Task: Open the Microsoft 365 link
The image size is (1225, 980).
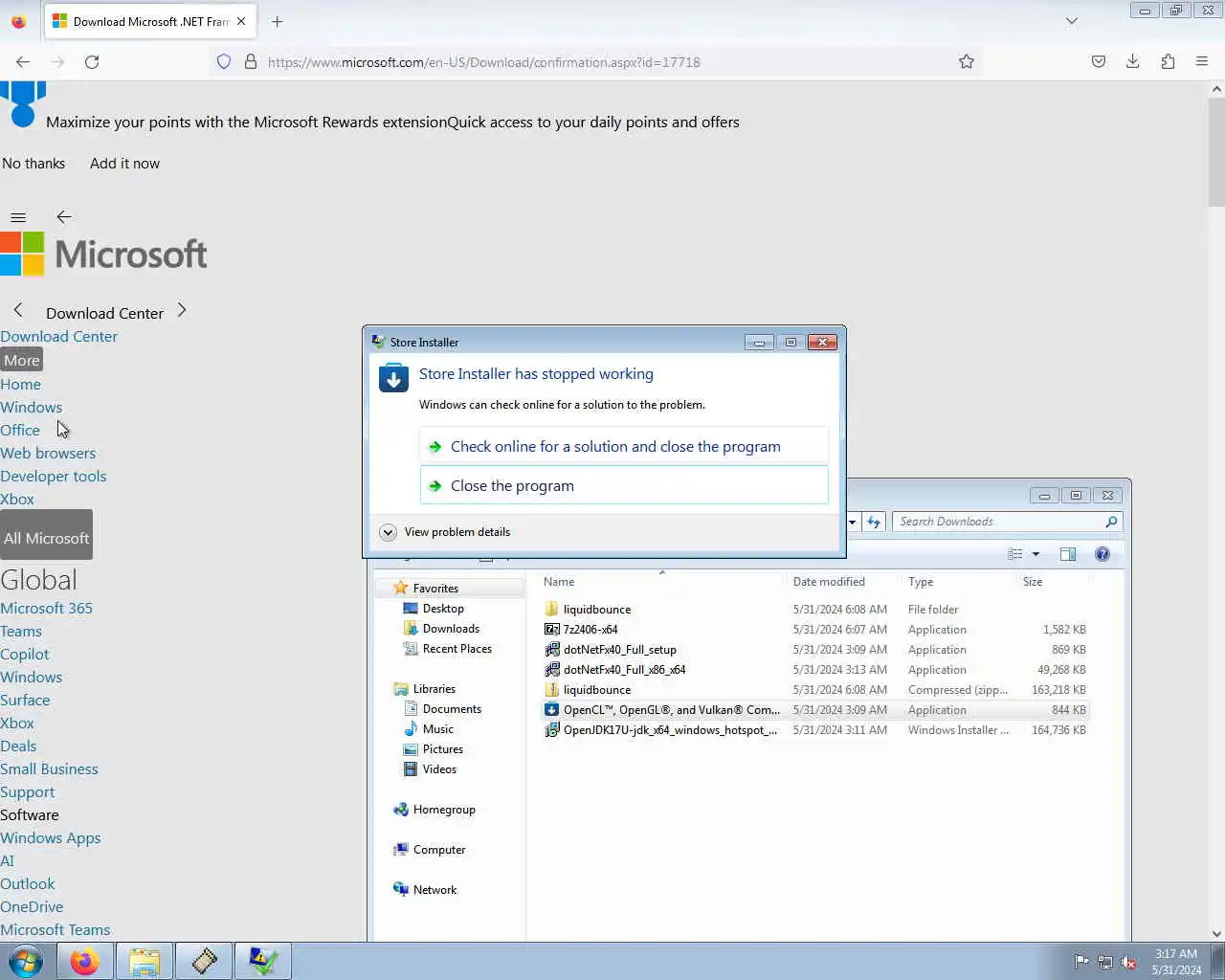Action: click(47, 608)
